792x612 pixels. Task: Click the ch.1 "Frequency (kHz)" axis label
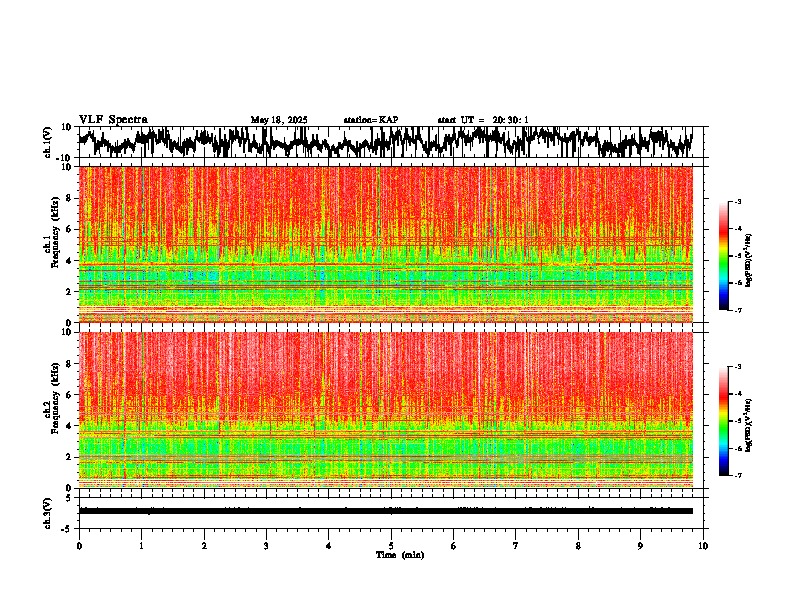click(x=56, y=233)
